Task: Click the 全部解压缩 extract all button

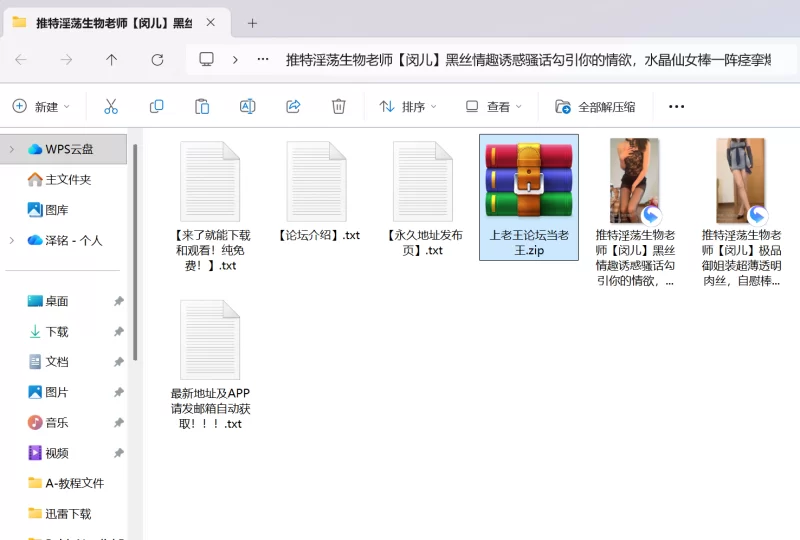Action: (x=596, y=106)
